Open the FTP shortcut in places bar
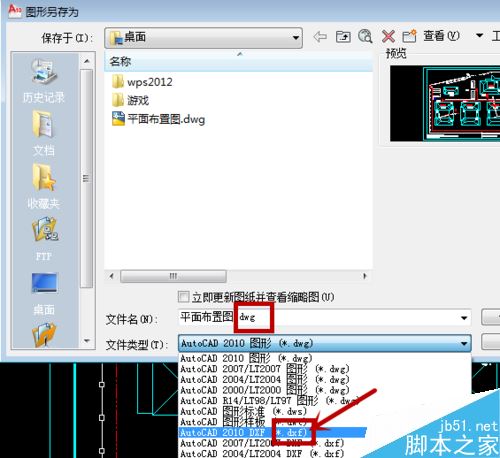The image size is (500, 458). (44, 239)
